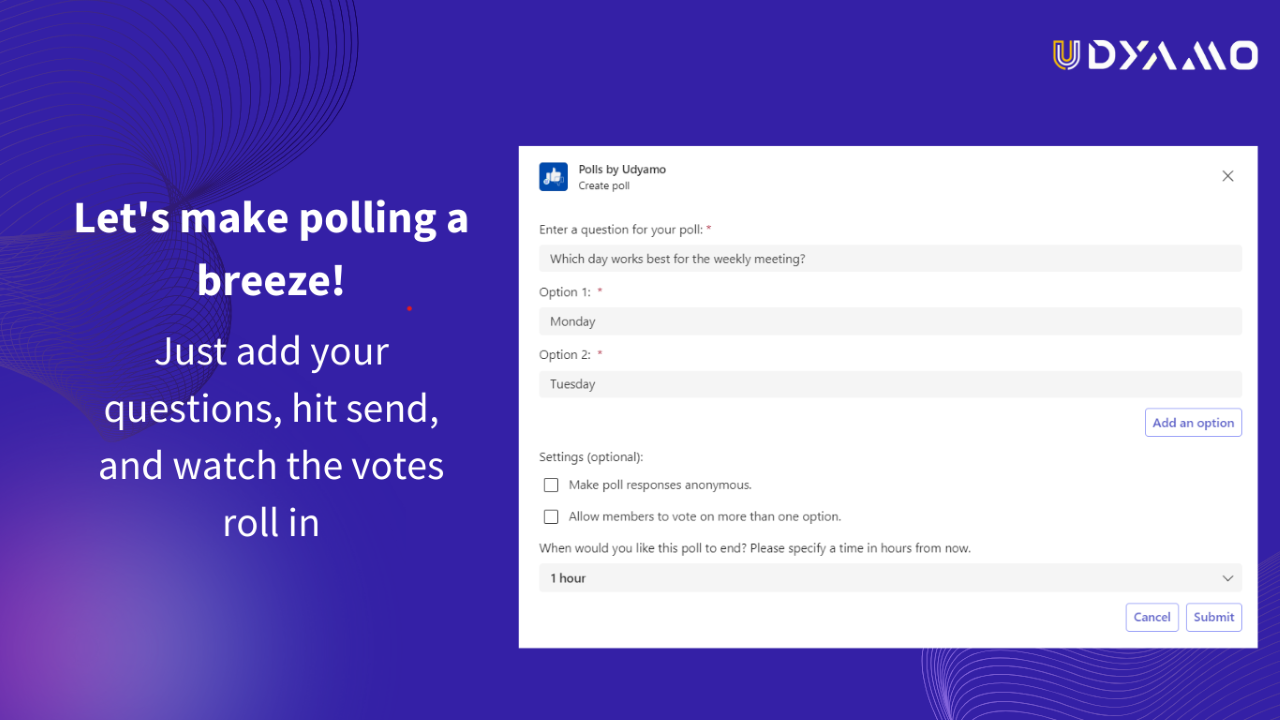This screenshot has width=1280, height=720.
Task: Click the 'Create poll' subtitle text
Action: click(604, 186)
